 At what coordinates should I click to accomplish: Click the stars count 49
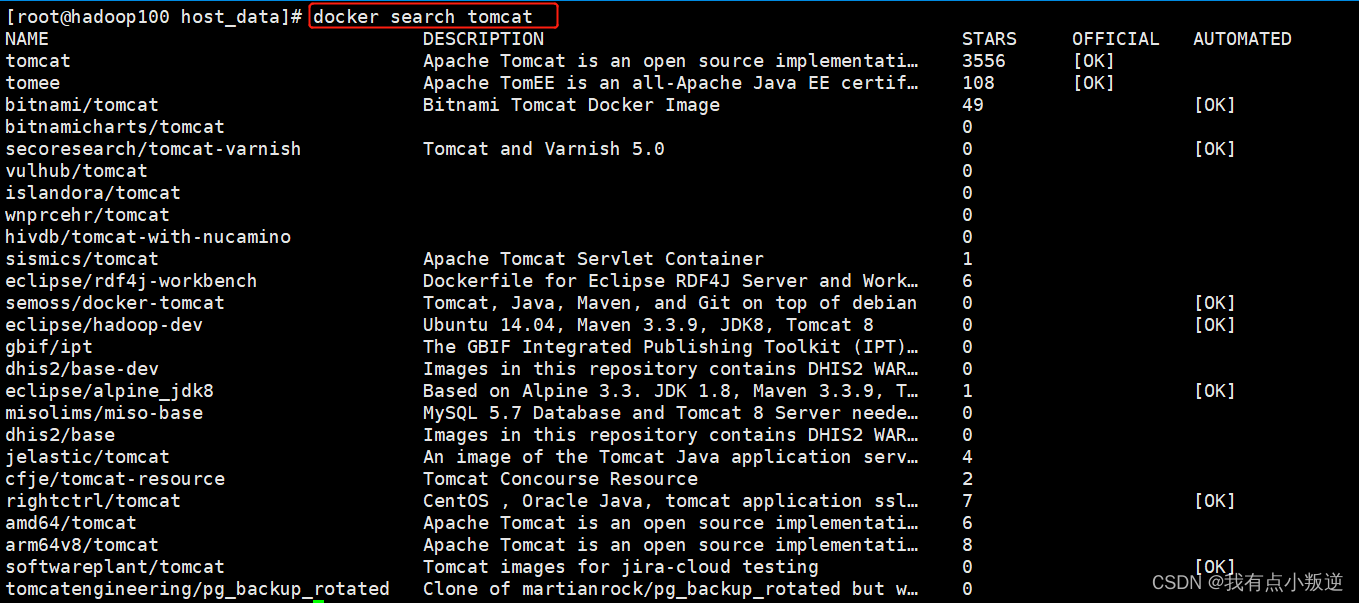click(x=973, y=105)
